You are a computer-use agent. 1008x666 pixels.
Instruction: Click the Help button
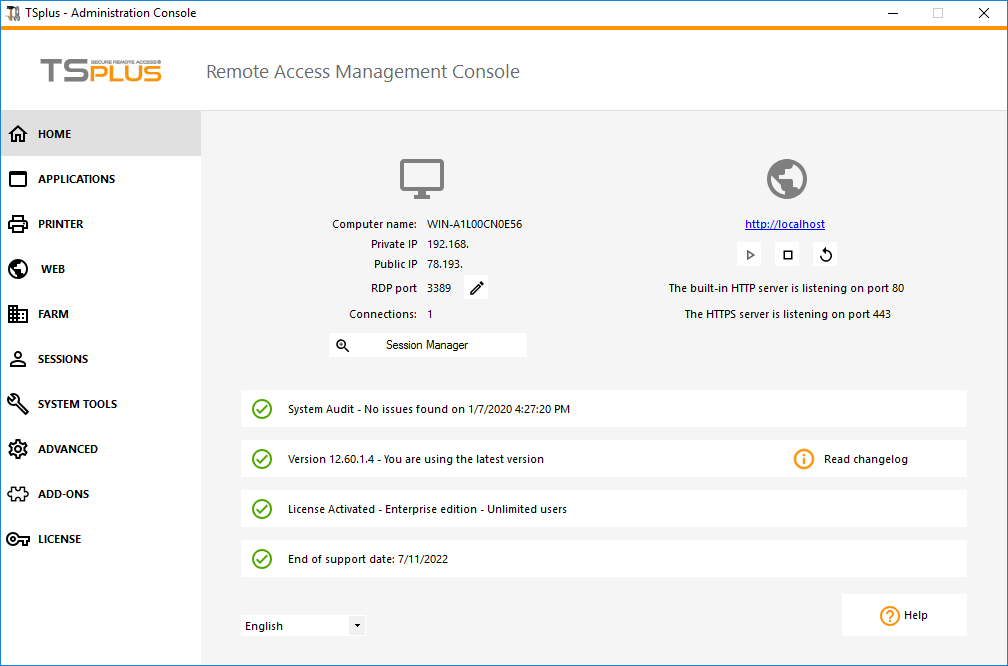tap(904, 614)
